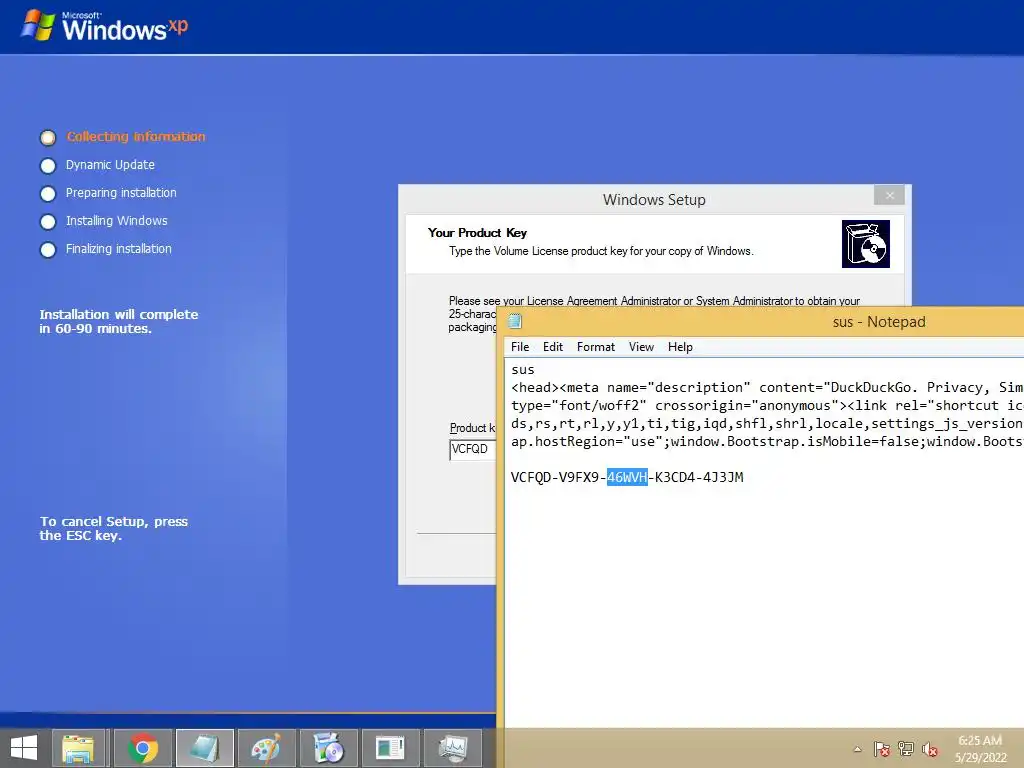The width and height of the screenshot is (1024, 768).
Task: Click the first line 'sus' in Notepad
Action: pyautogui.click(x=523, y=370)
